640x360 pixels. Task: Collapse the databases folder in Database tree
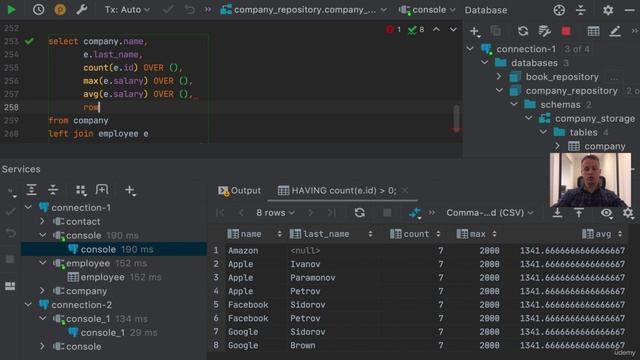[x=484, y=63]
